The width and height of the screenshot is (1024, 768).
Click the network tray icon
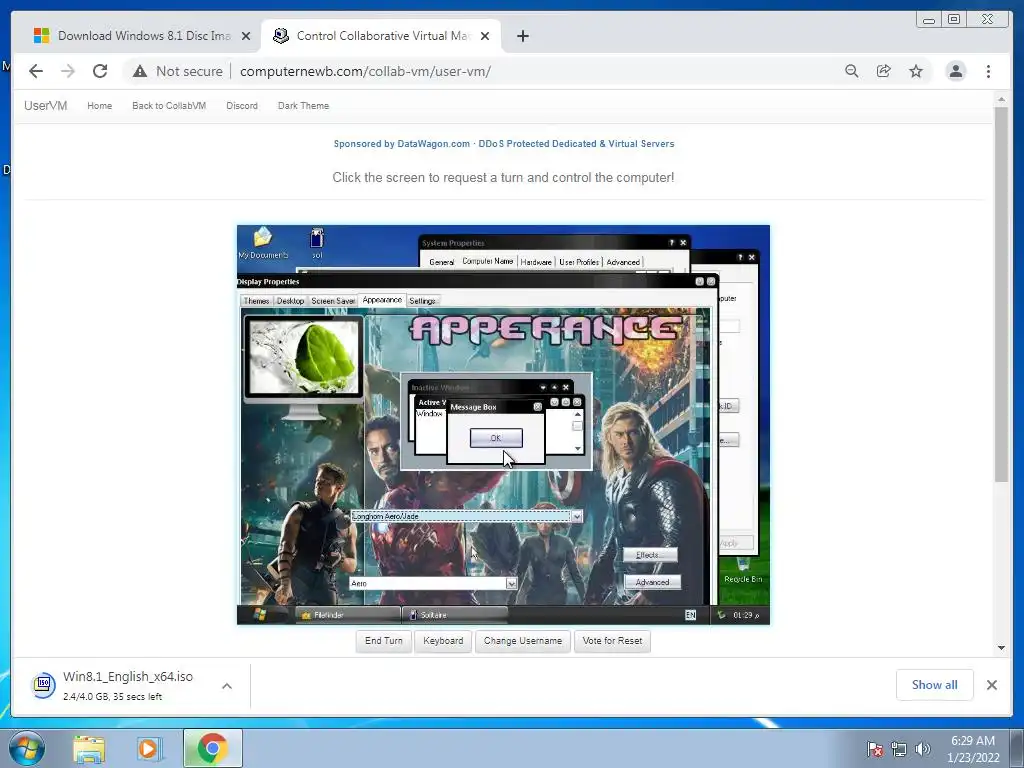pyautogui.click(x=899, y=749)
